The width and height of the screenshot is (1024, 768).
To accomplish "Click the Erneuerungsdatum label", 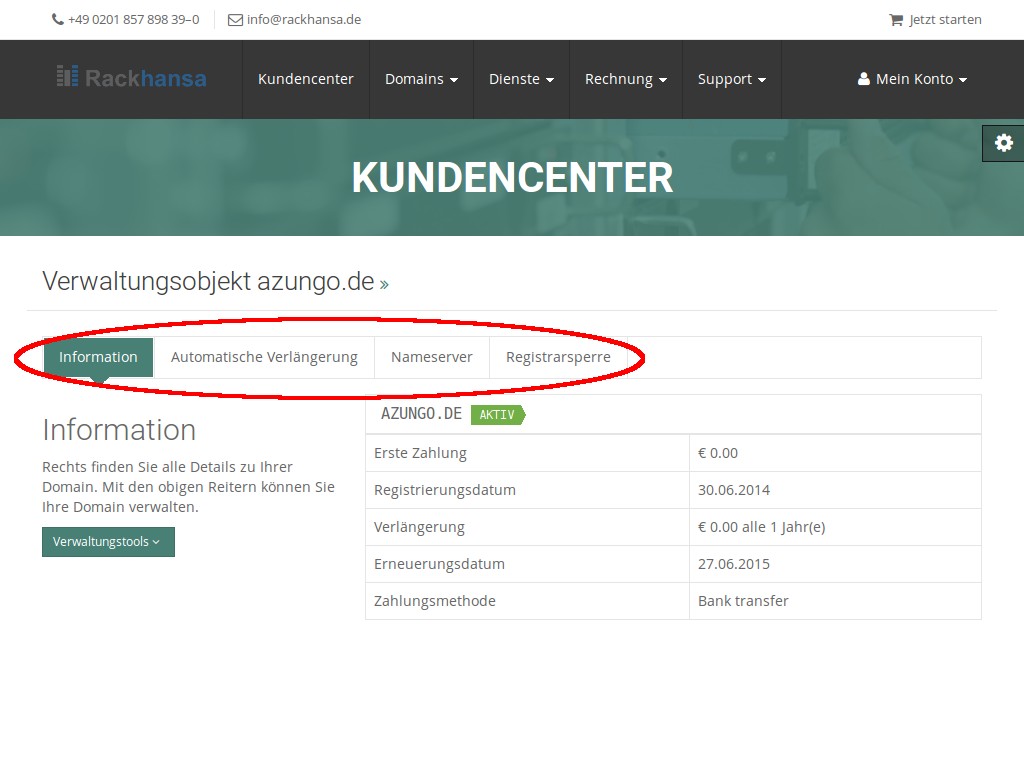I will point(440,564).
